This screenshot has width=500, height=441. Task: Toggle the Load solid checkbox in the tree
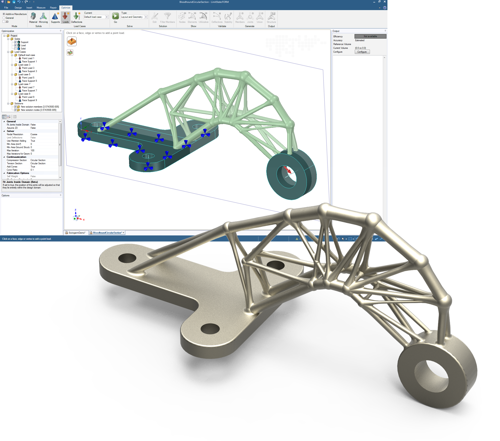coord(15,45)
